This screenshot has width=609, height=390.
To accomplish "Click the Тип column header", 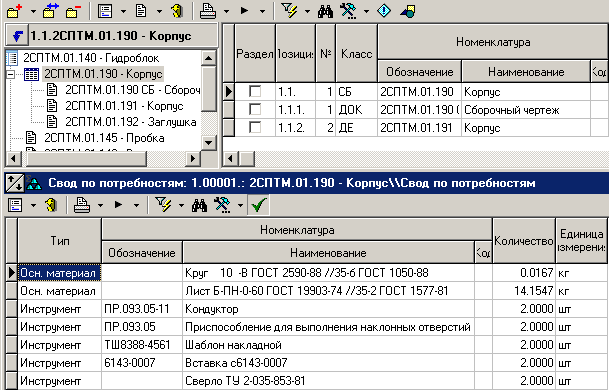I will [x=60, y=241].
